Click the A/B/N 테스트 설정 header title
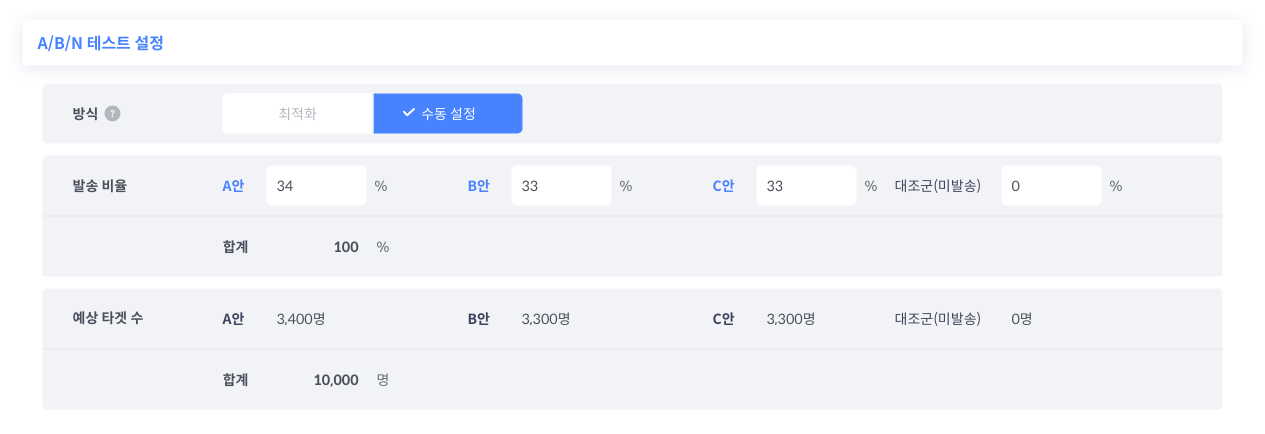The image size is (1265, 434). 100,43
